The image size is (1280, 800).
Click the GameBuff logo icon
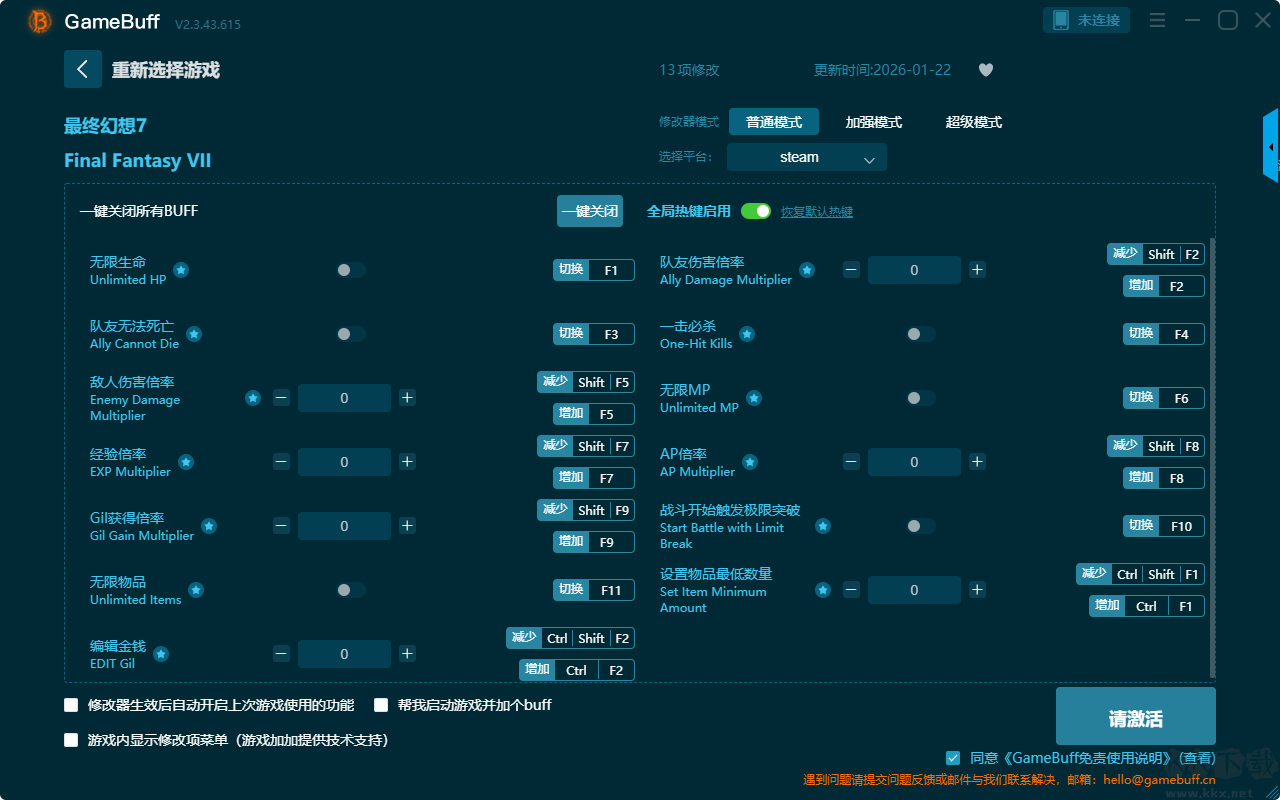click(40, 21)
